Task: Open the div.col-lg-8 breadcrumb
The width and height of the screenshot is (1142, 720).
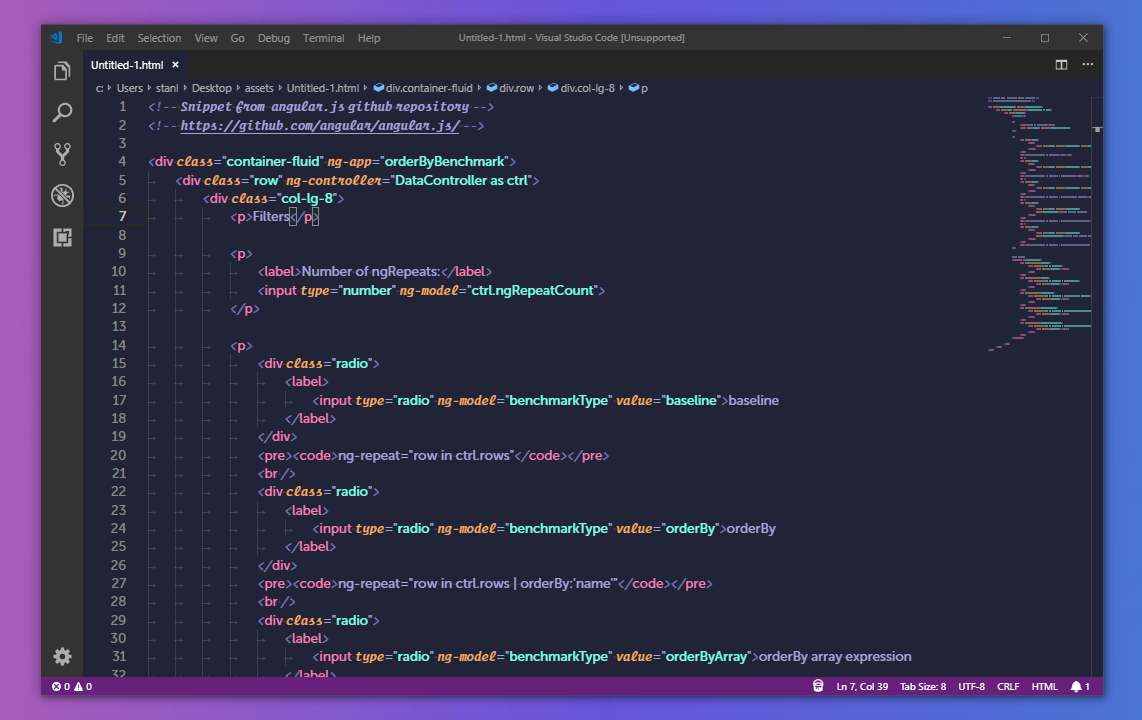Action: click(x=581, y=88)
